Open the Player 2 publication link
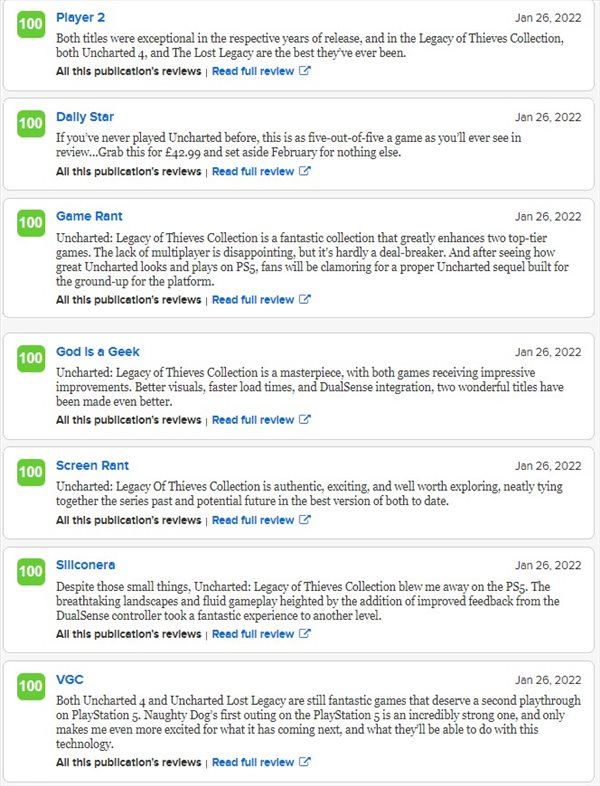This screenshot has width=600, height=786. (x=80, y=18)
